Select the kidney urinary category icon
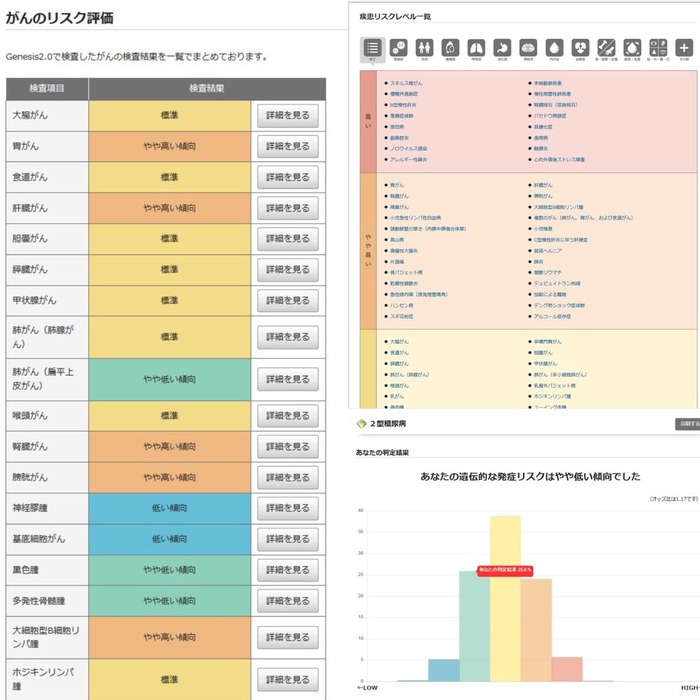 pos(580,47)
